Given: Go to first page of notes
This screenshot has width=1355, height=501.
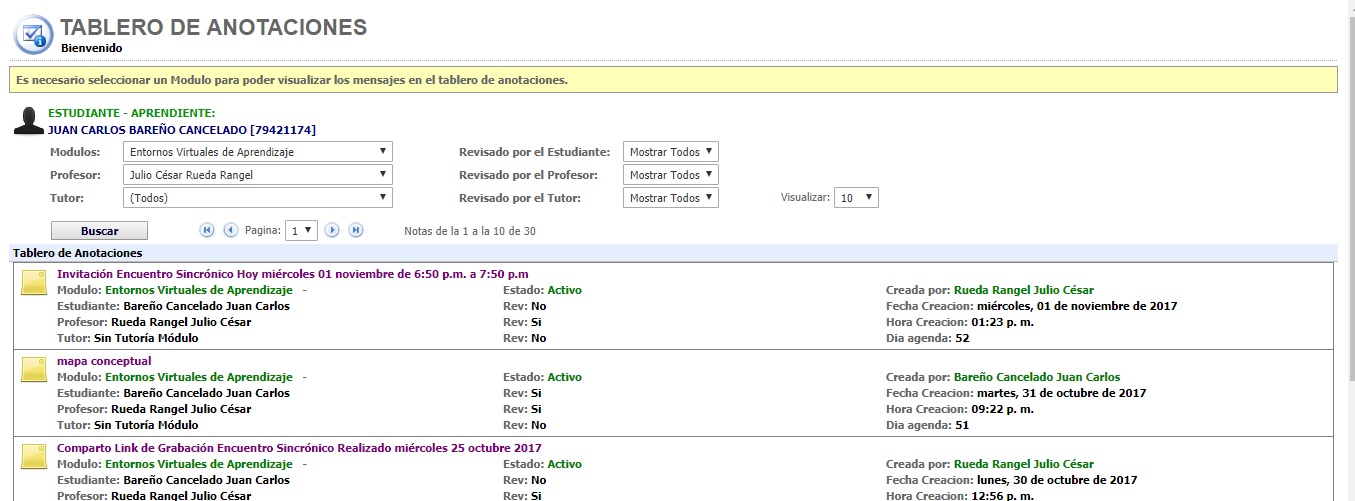Looking at the screenshot, I should [x=207, y=231].
